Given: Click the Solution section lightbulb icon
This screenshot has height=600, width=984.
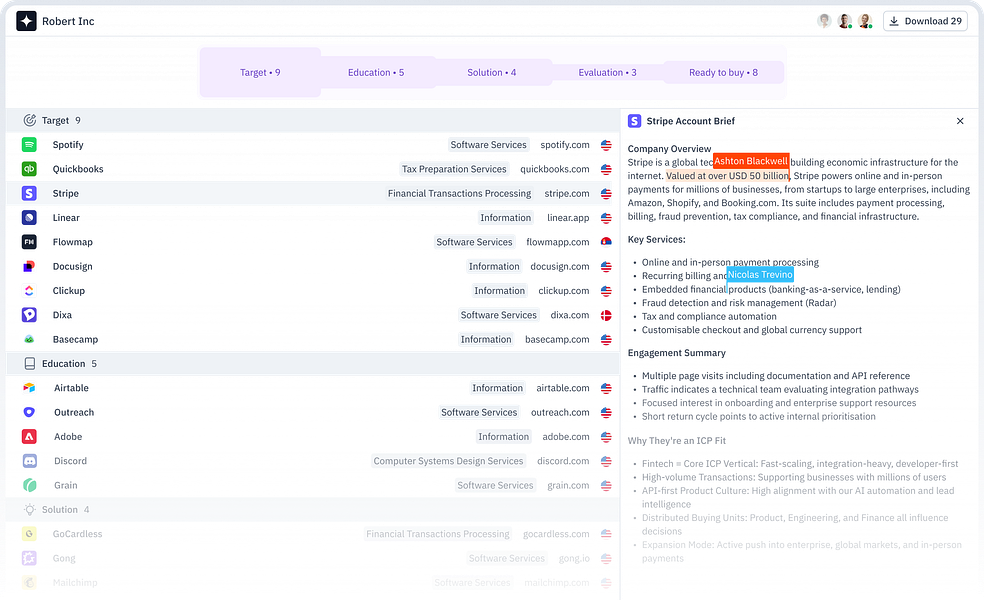Looking at the screenshot, I should 29,510.
